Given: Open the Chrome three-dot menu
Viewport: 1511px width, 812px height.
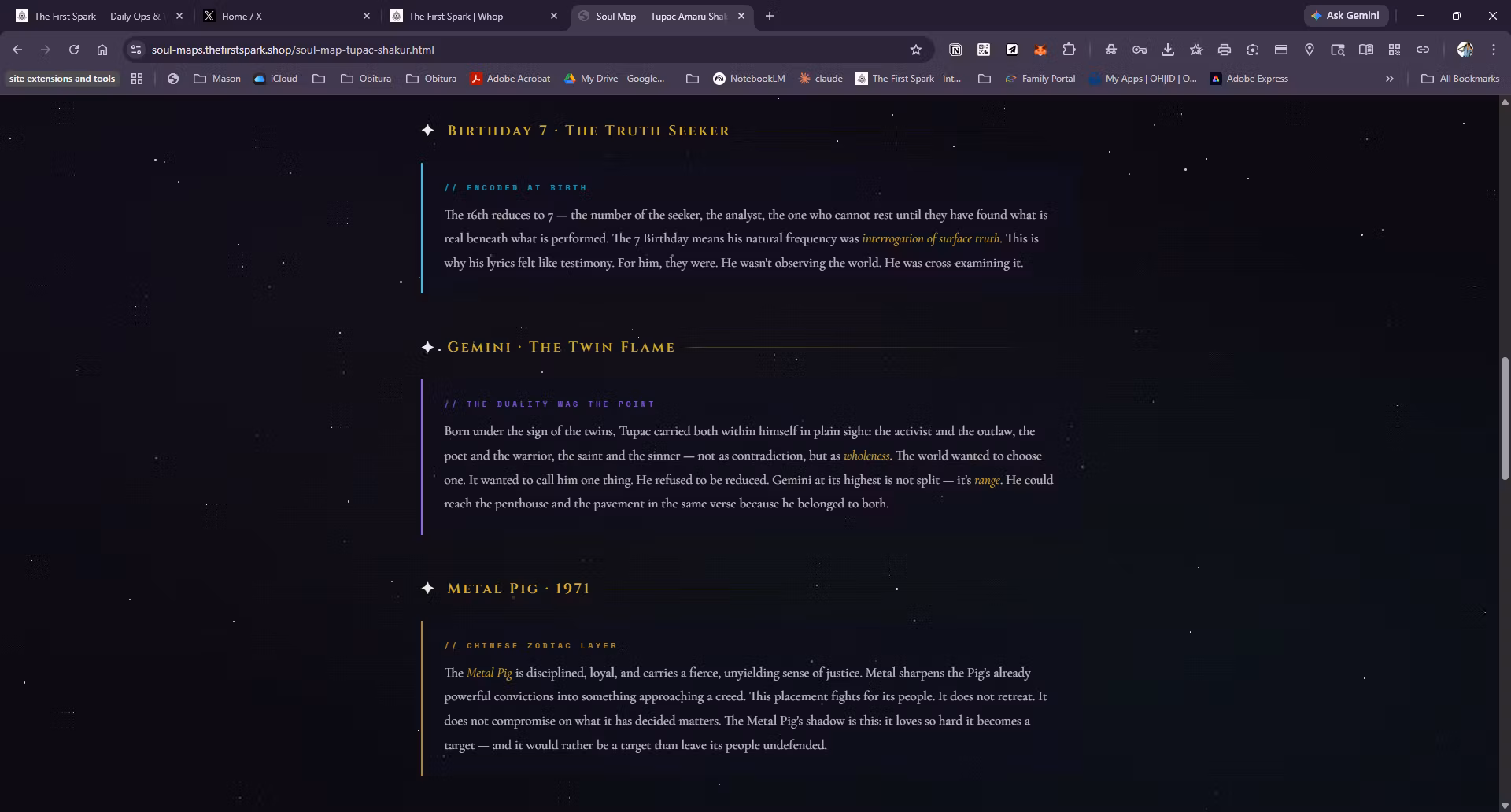Looking at the screenshot, I should pyautogui.click(x=1494, y=50).
